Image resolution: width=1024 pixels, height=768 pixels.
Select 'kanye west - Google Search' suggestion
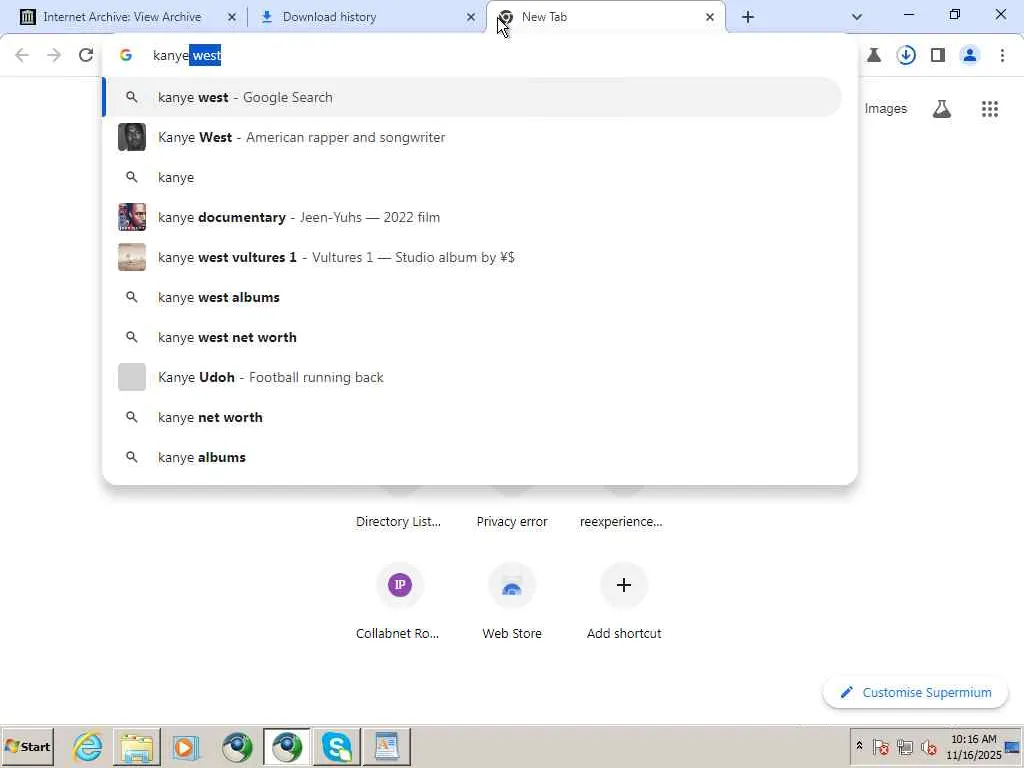click(472, 97)
